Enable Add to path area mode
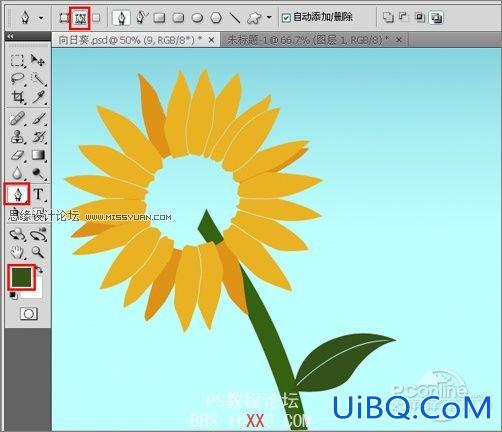The width and height of the screenshot is (502, 432). click(x=388, y=17)
